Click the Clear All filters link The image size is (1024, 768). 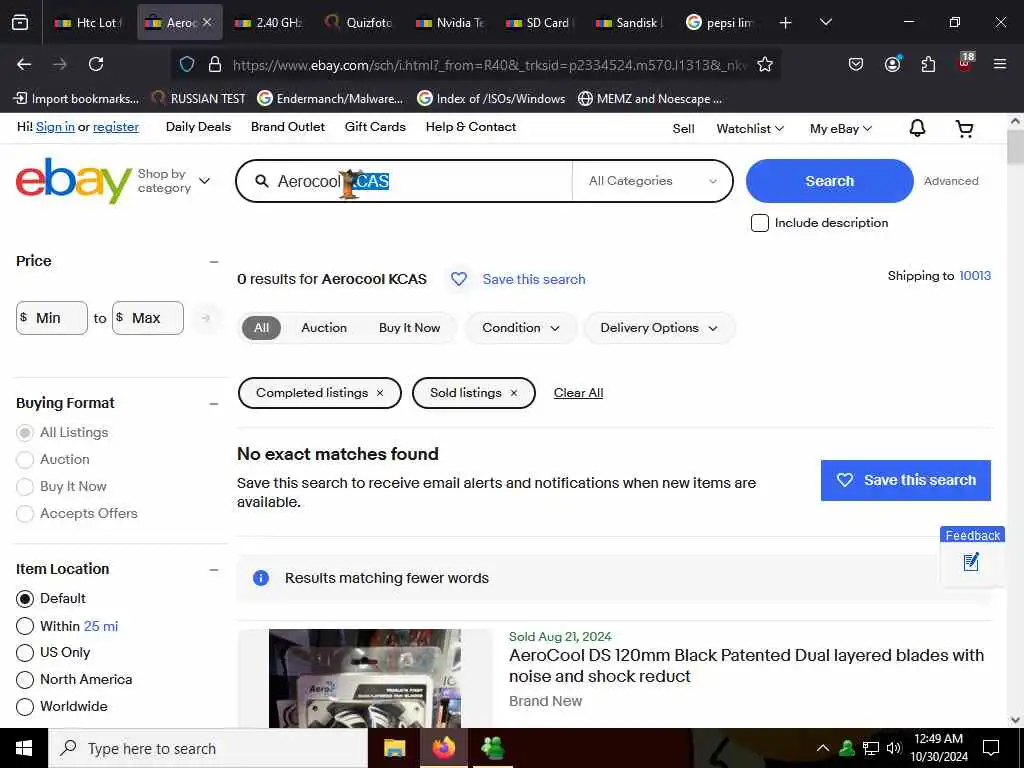click(x=578, y=393)
